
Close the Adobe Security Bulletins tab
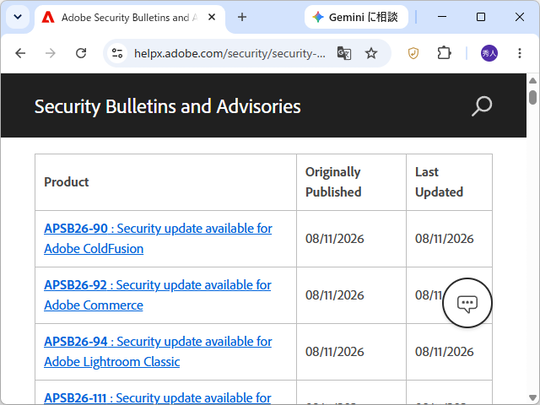coord(212,17)
